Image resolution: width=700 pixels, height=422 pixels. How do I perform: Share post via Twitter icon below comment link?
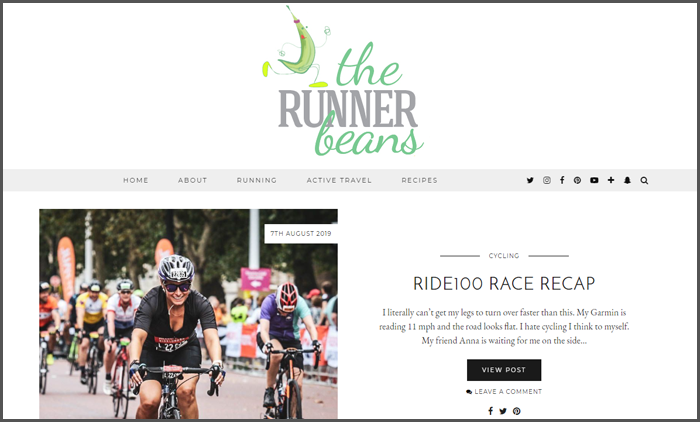pyautogui.click(x=503, y=411)
